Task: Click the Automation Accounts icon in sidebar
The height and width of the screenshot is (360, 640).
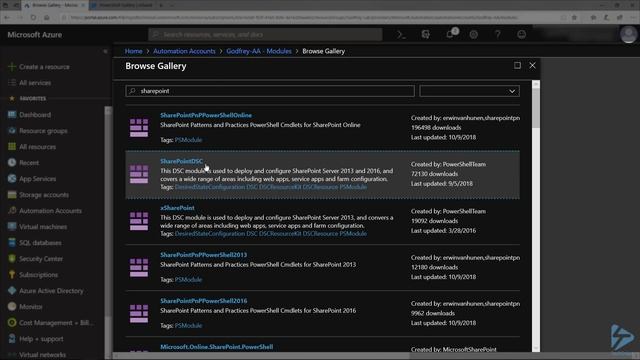Action: (x=12, y=211)
